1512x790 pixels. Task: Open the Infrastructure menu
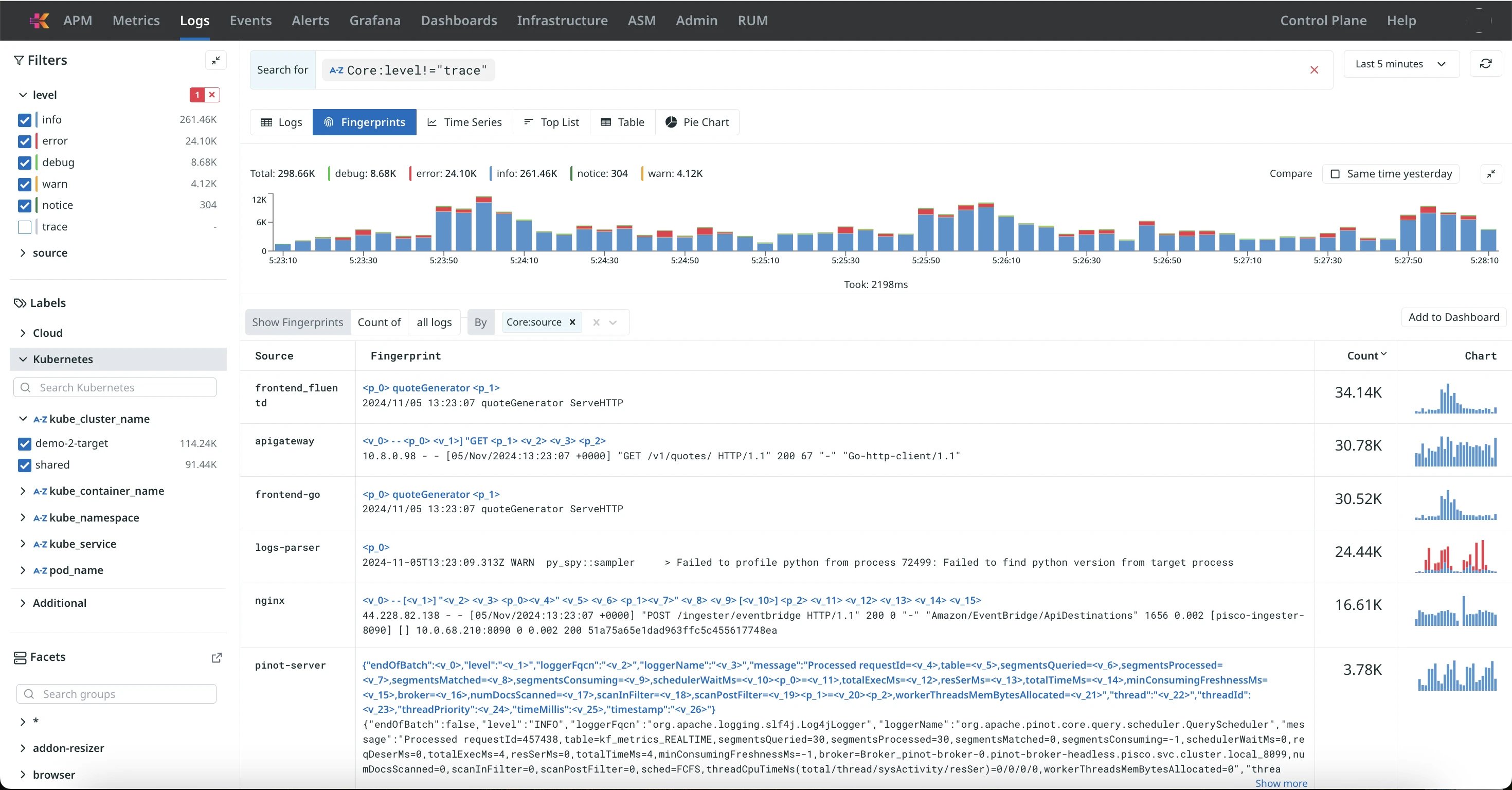(x=562, y=21)
